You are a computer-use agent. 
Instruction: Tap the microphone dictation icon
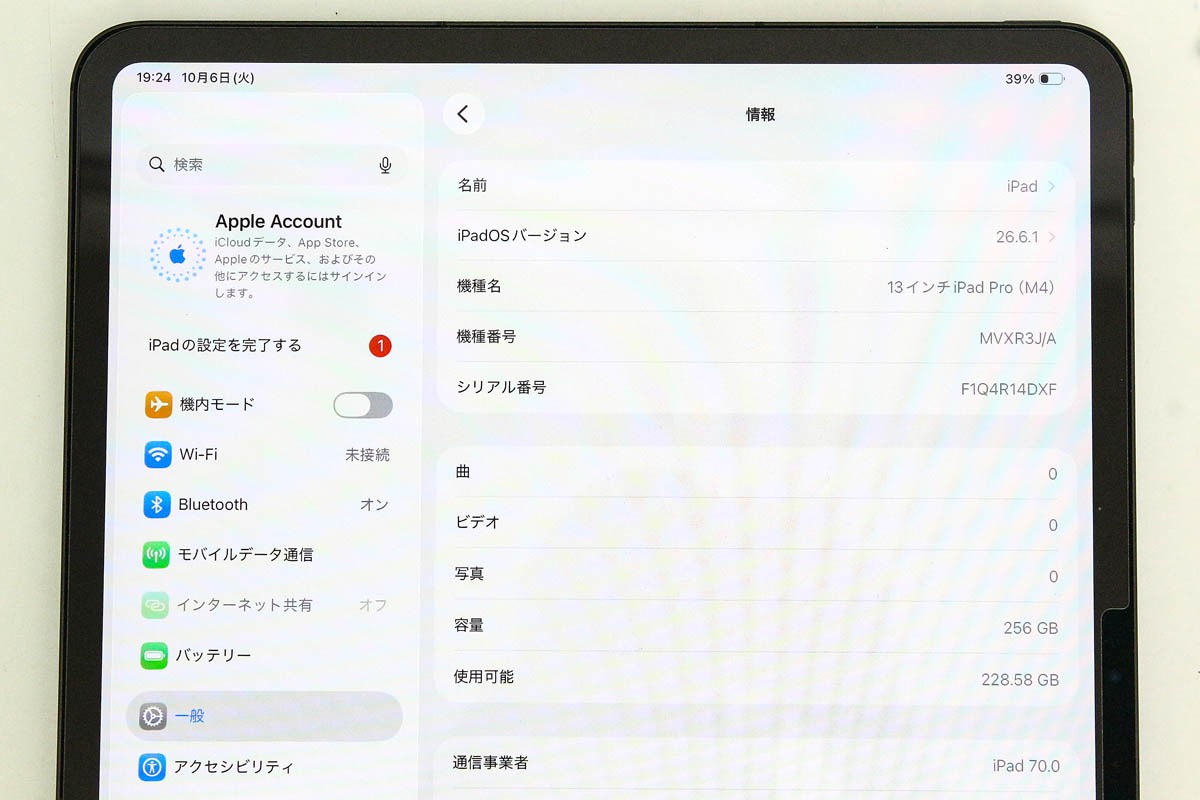pos(385,165)
